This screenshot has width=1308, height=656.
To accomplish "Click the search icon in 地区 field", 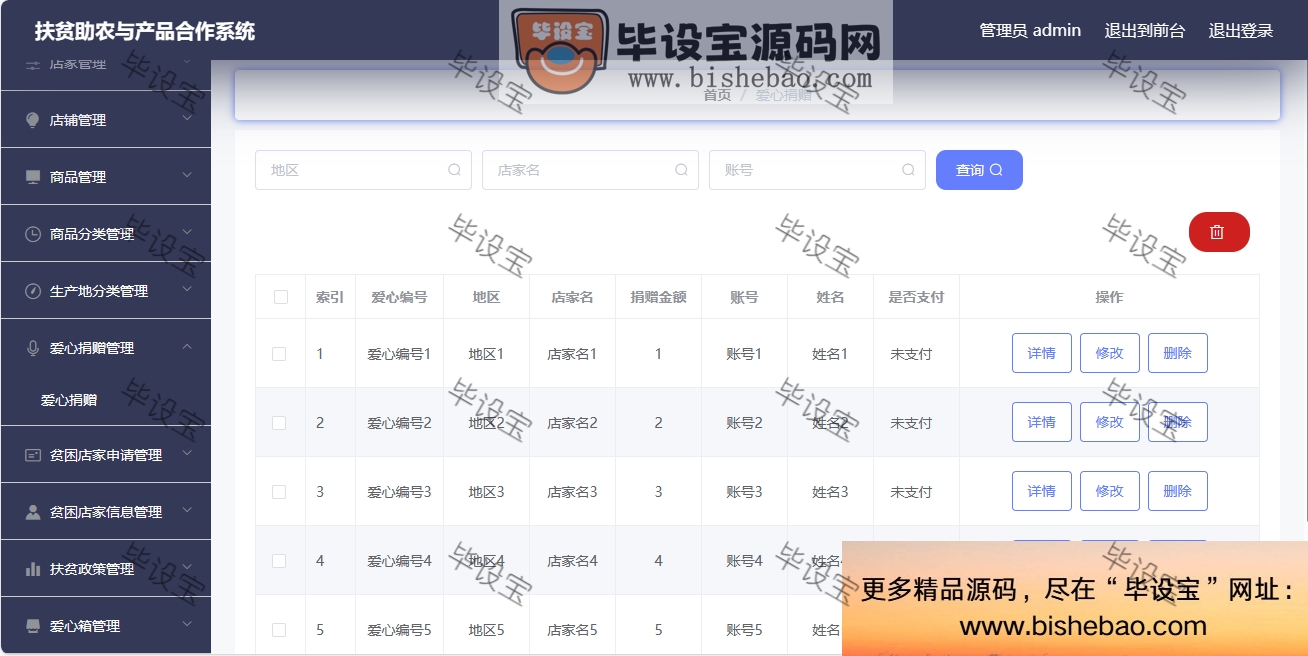I will 454,170.
